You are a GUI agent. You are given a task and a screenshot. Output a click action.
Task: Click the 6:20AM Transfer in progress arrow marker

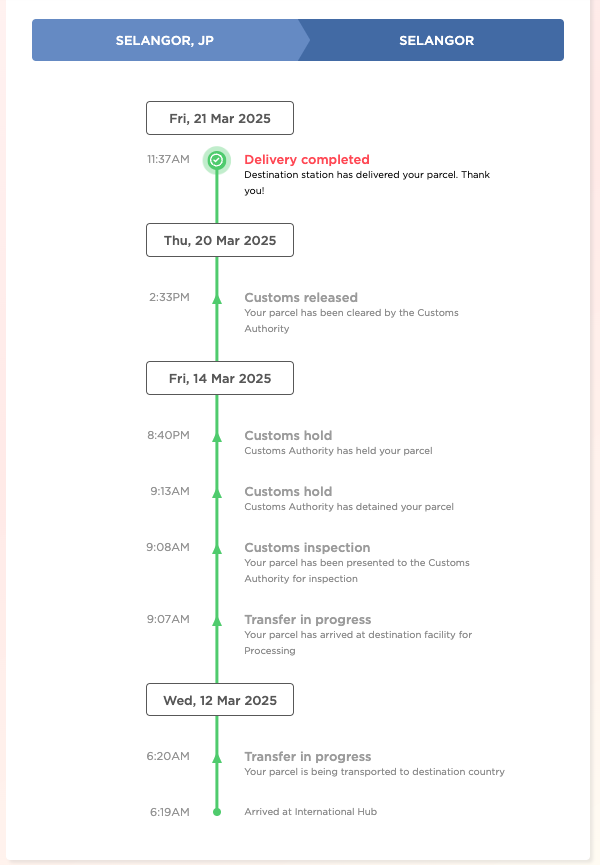(x=216, y=757)
